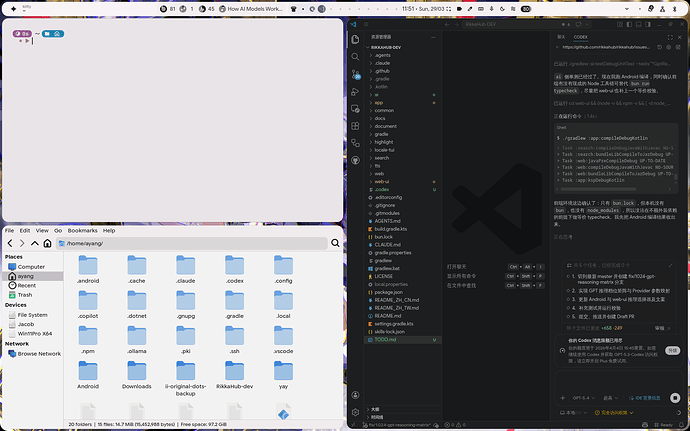Open Accounts icon in VS Code activity bar

pos(356,395)
